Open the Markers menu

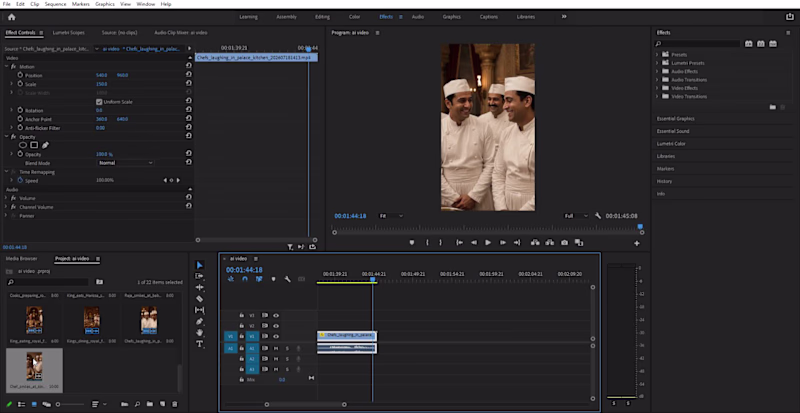point(81,4)
